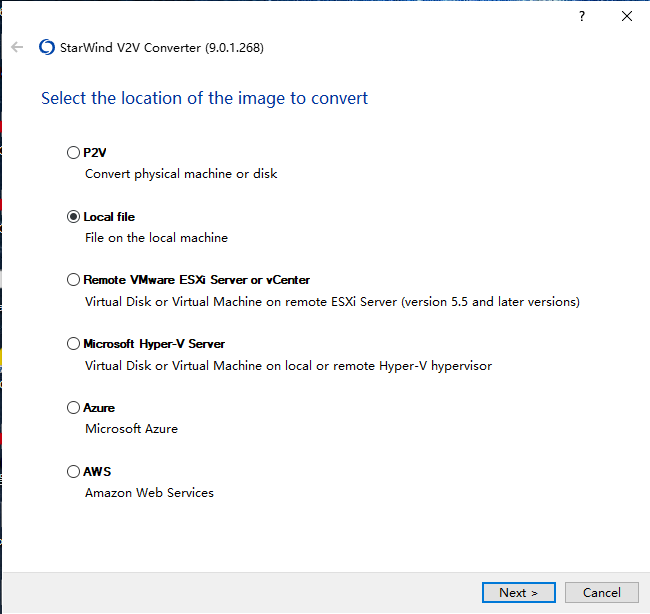Click the back arrow in the wizard header
Viewport: 650px width, 614px height.
pyautogui.click(x=17, y=47)
